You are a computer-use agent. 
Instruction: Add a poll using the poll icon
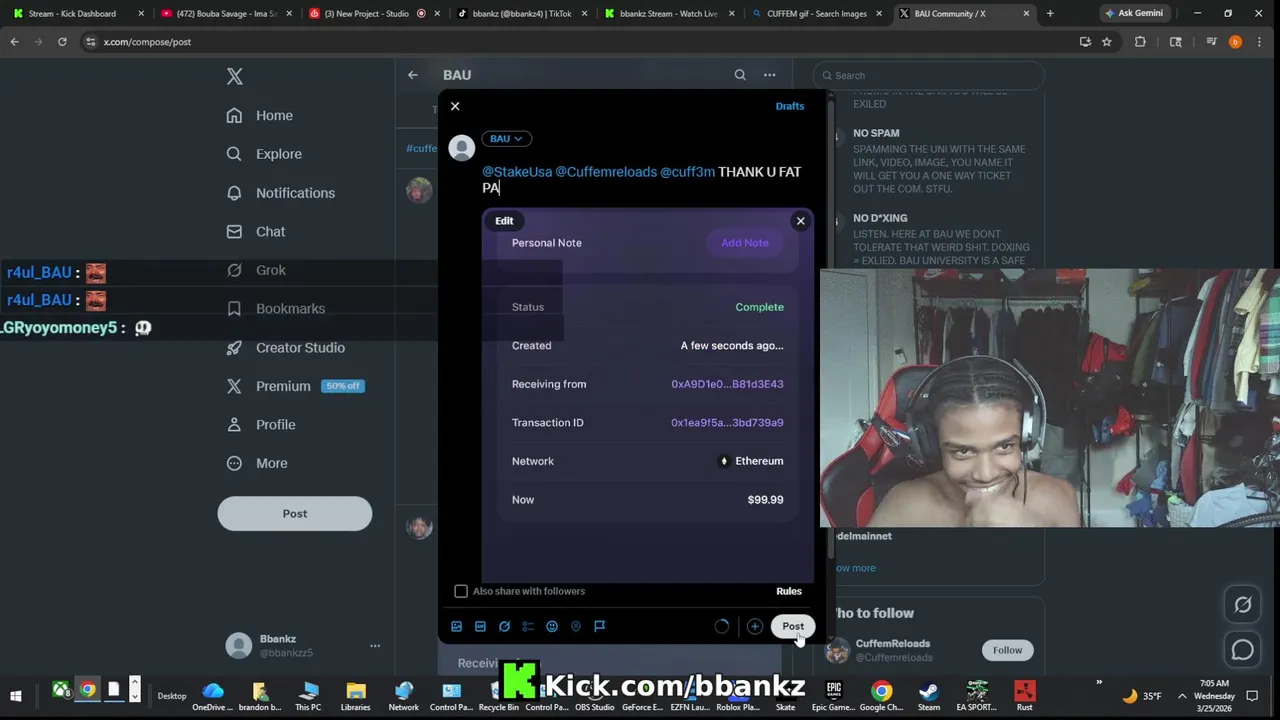(528, 626)
